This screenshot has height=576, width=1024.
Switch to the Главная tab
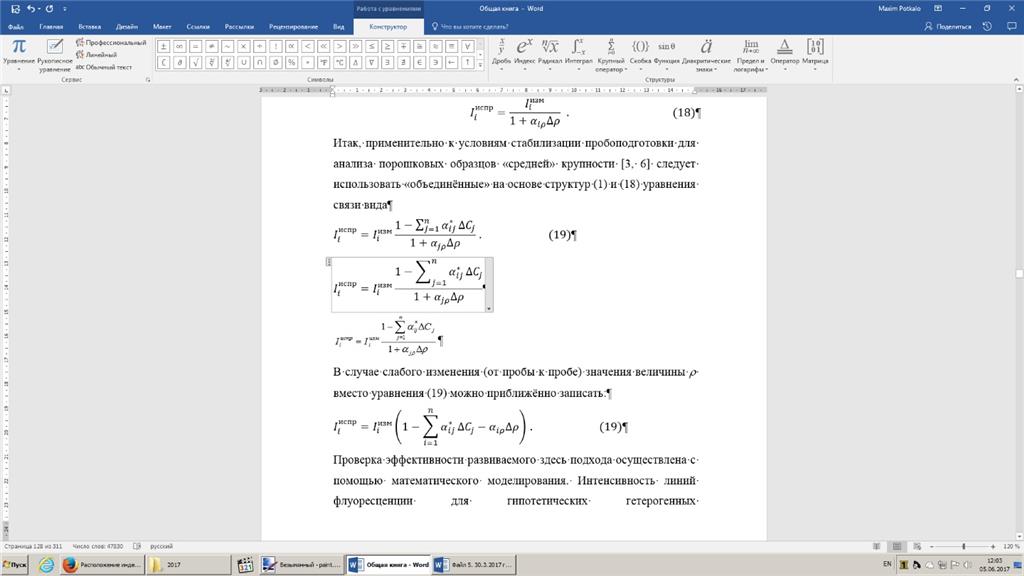coord(51,27)
